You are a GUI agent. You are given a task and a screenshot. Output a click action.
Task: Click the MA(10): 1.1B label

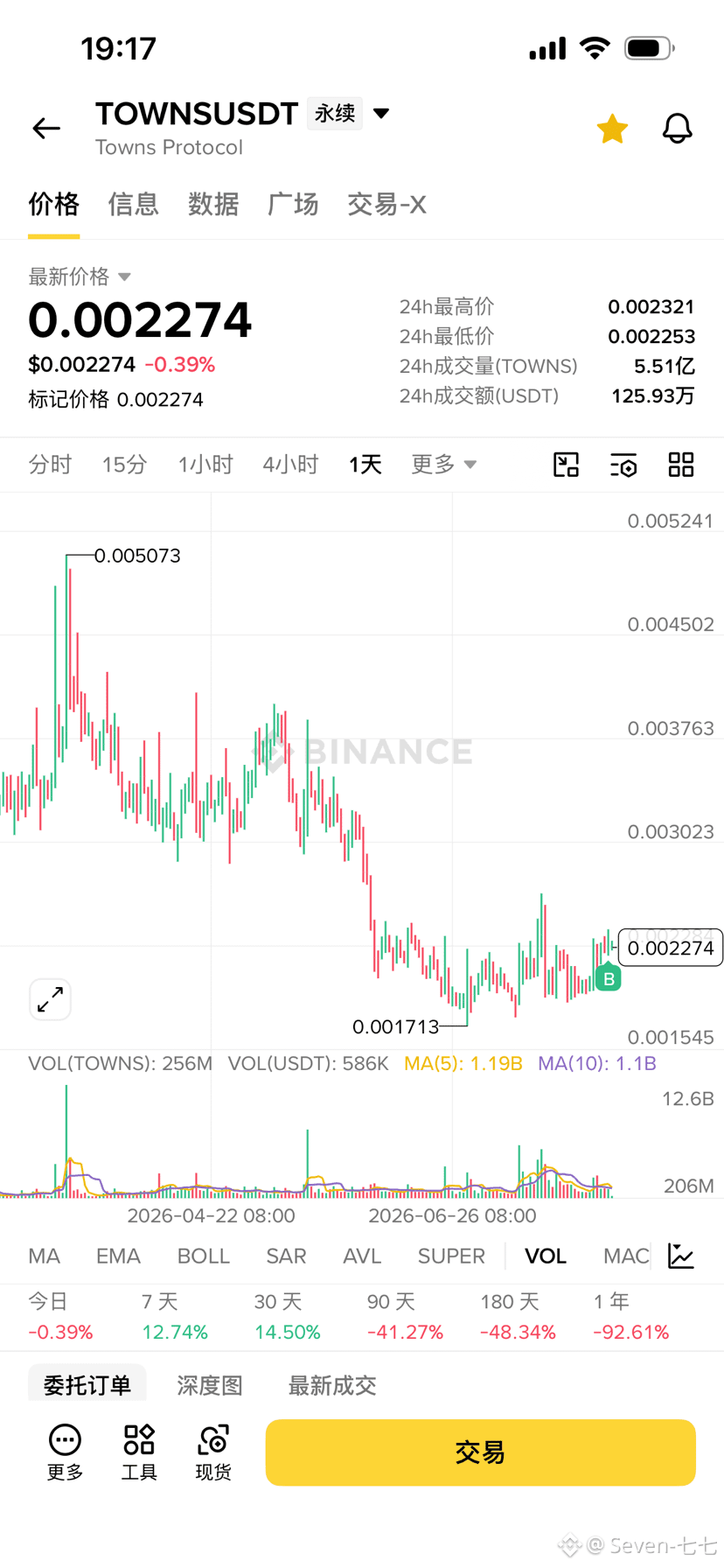click(x=597, y=1063)
